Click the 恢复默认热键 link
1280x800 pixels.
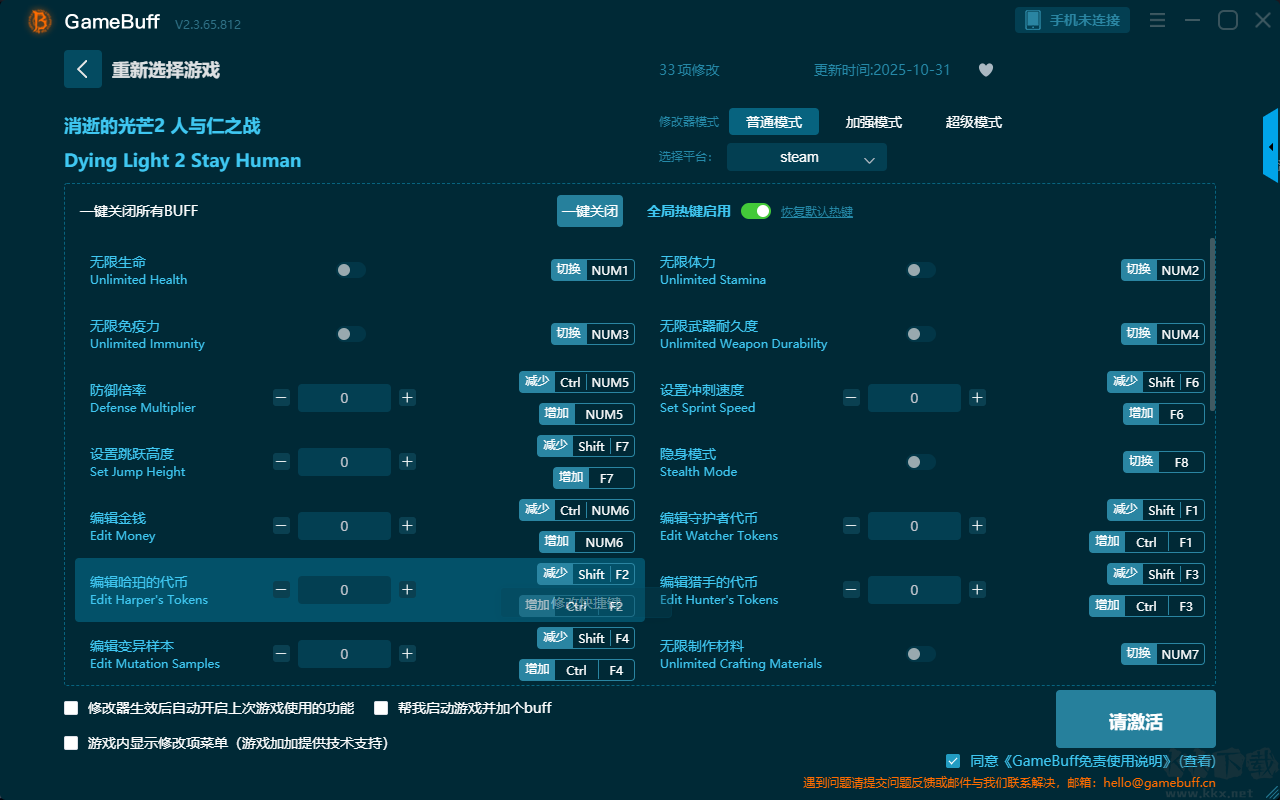[x=817, y=212]
